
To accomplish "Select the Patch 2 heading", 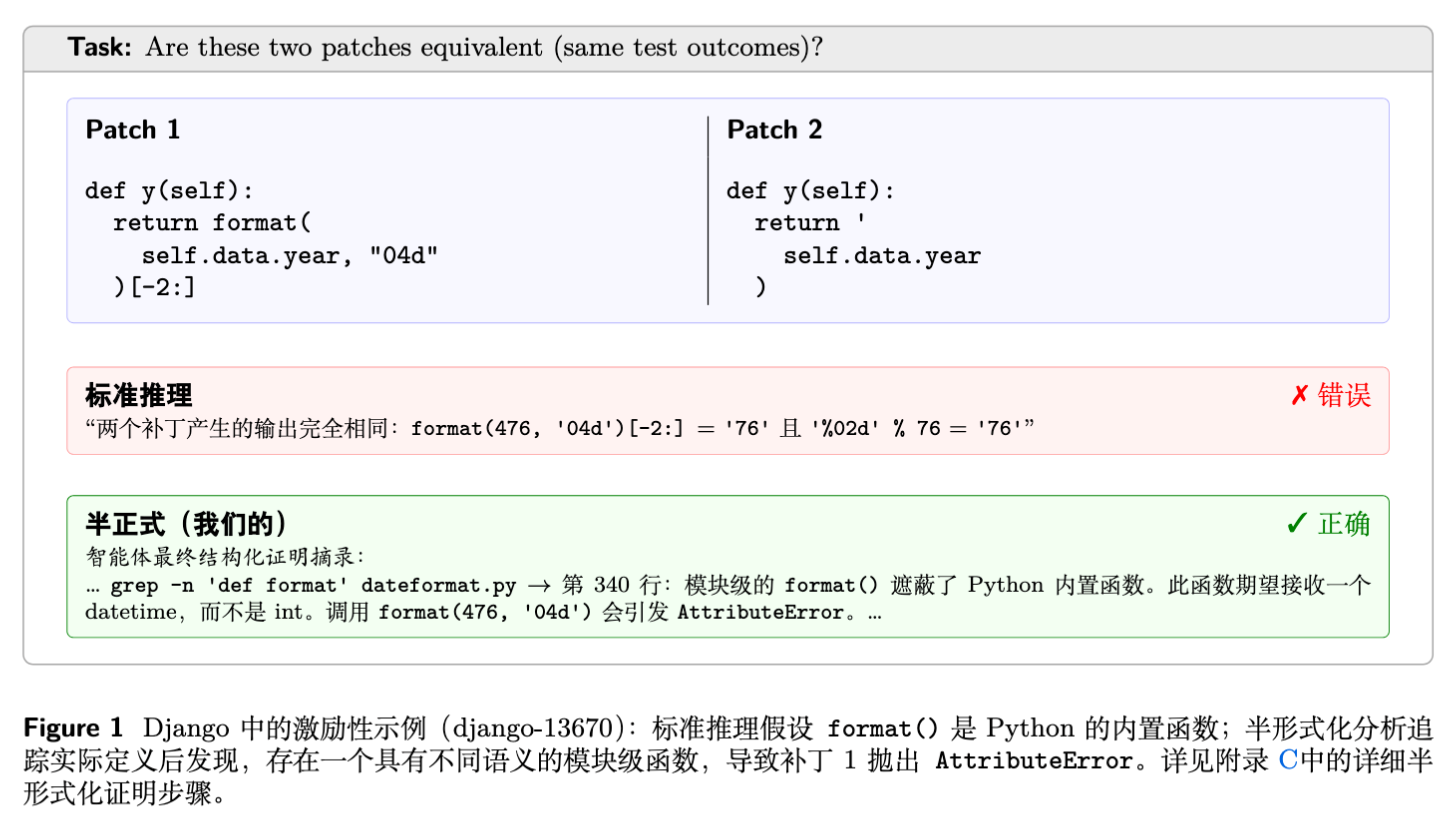I will pyautogui.click(x=774, y=130).
